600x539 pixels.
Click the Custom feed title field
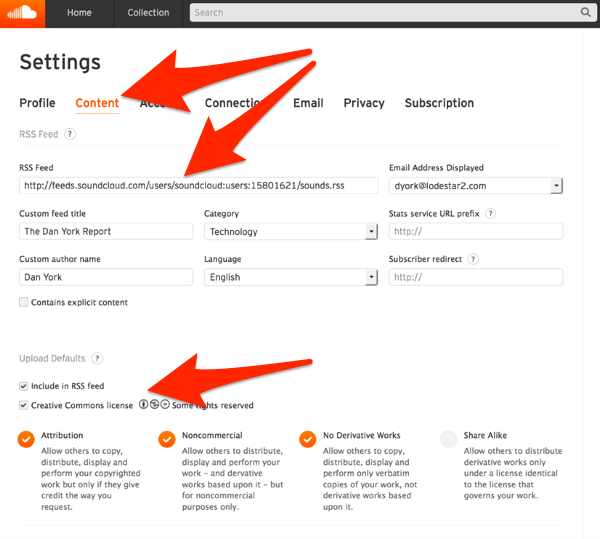[106, 231]
